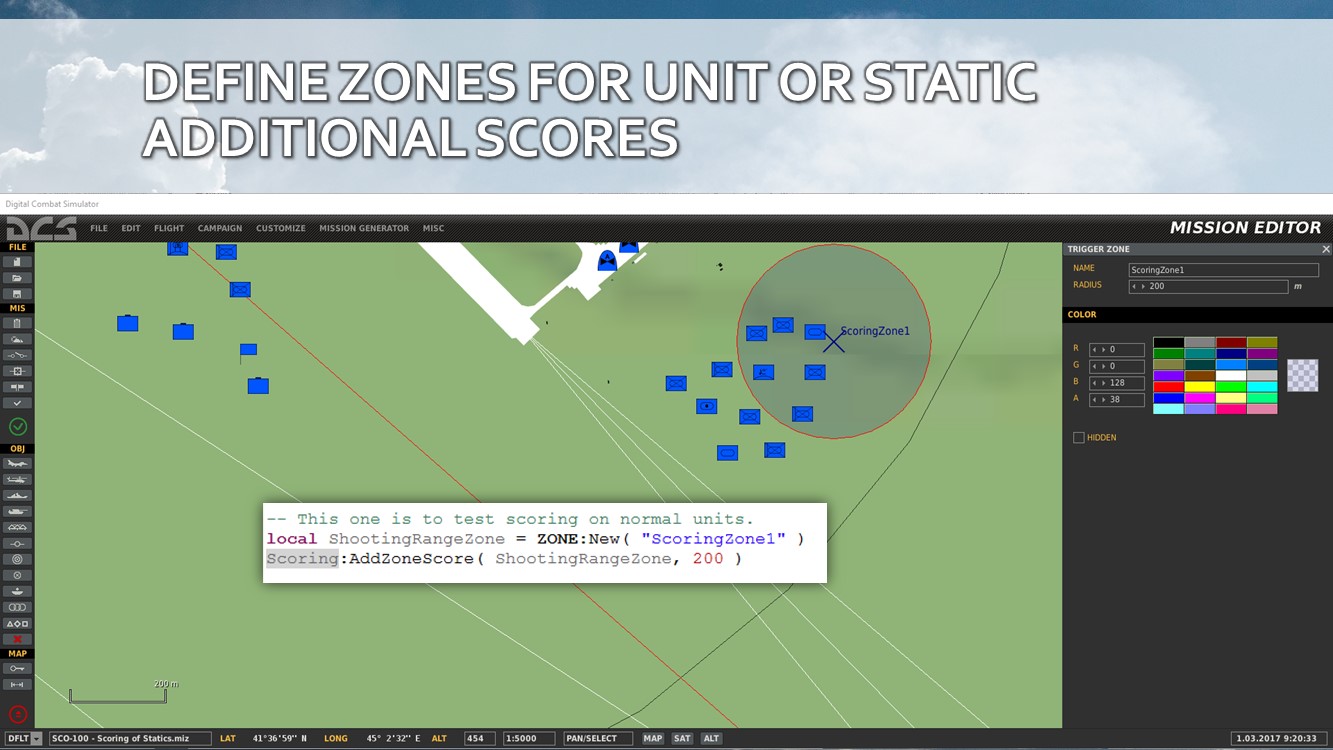Enable the HIDDEN checkbox for trigger zone
This screenshot has height=750, width=1333.
(1079, 438)
